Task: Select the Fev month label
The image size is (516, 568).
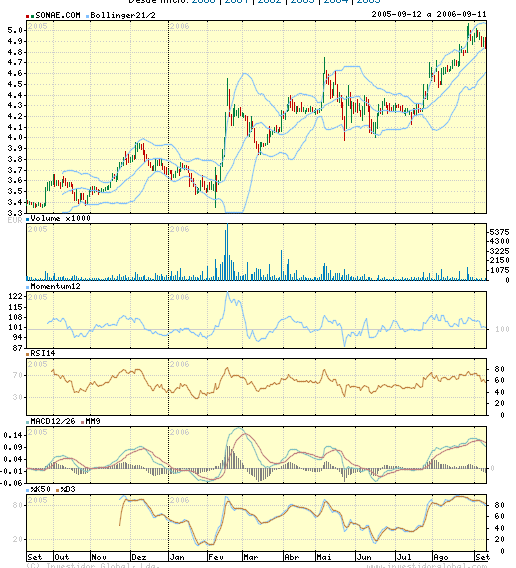Action: (216, 557)
